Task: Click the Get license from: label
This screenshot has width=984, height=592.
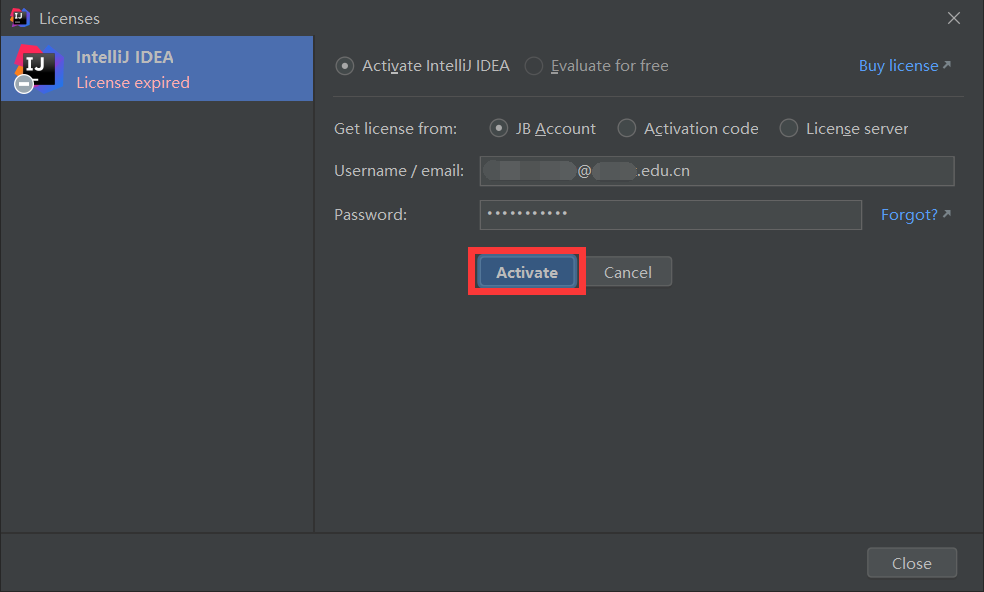Action: [395, 129]
